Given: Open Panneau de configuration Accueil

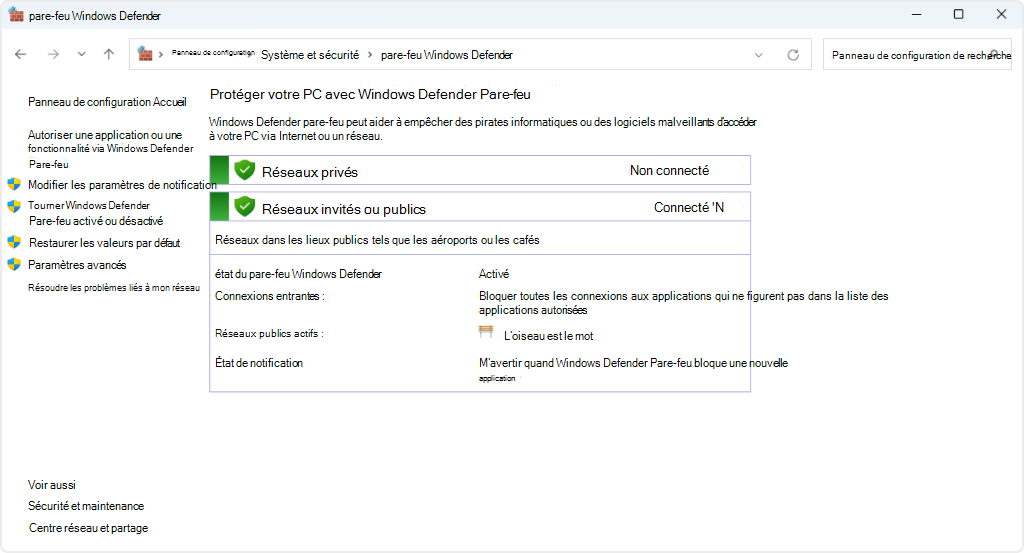Looking at the screenshot, I should (107, 102).
